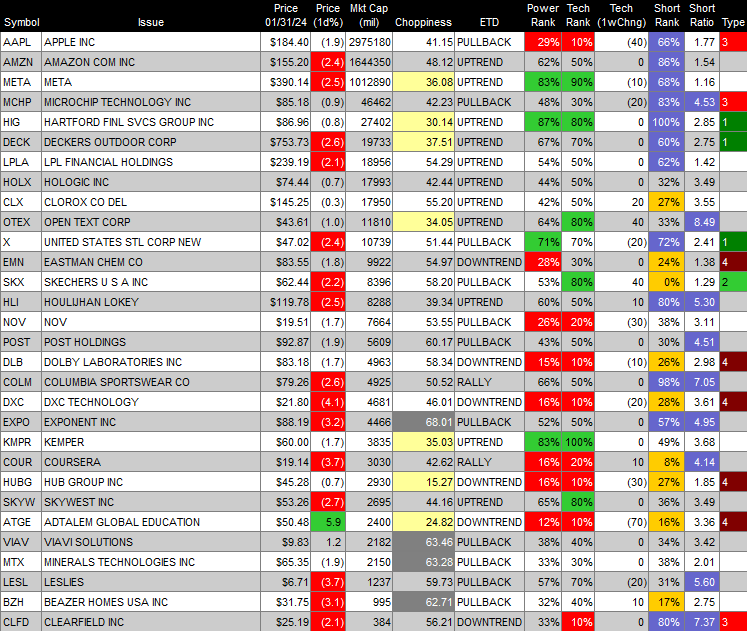
Task: Click LESLIES issue name
Action: point(64,582)
